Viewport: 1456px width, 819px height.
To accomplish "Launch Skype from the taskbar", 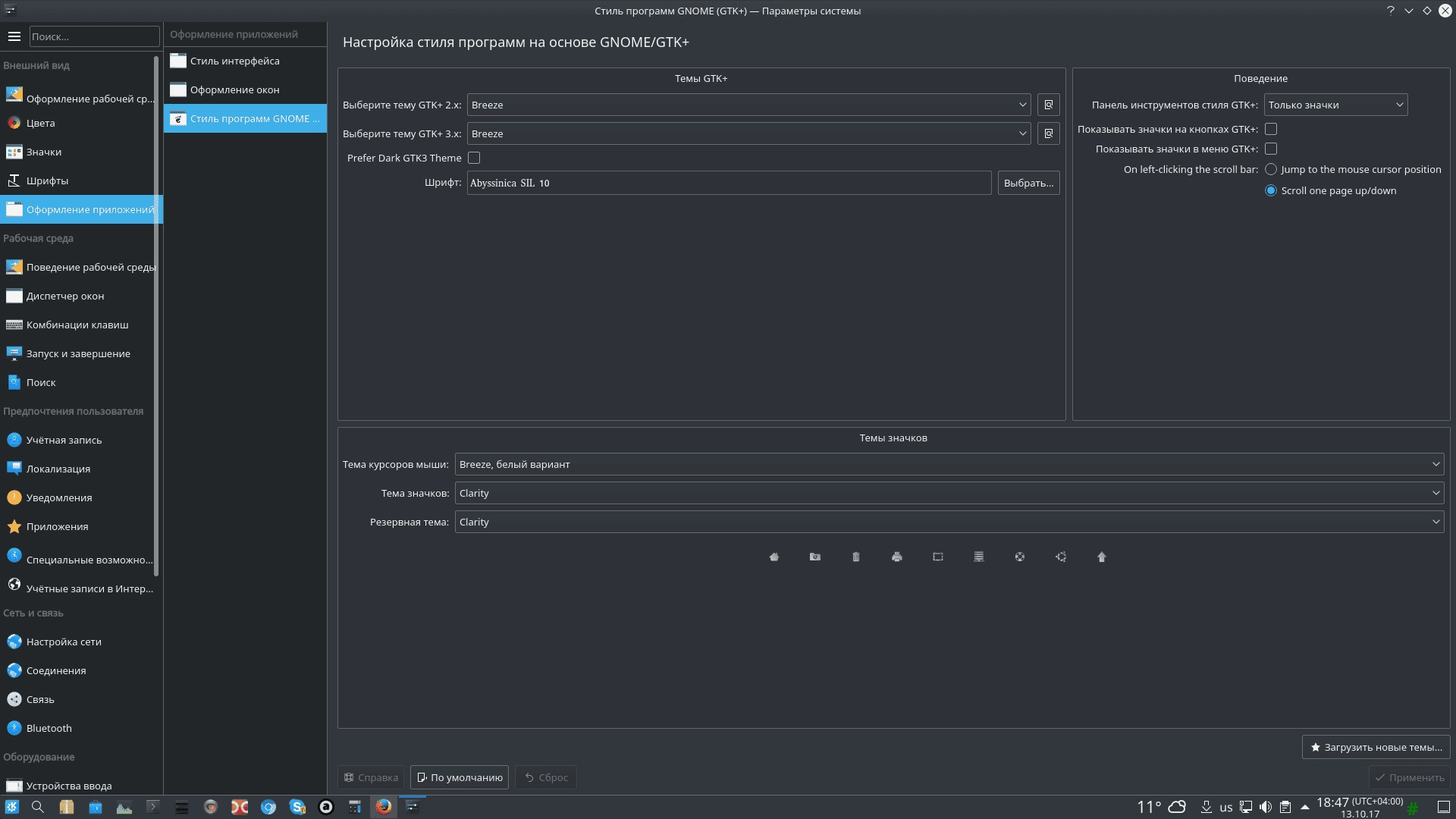I will pyautogui.click(x=297, y=807).
